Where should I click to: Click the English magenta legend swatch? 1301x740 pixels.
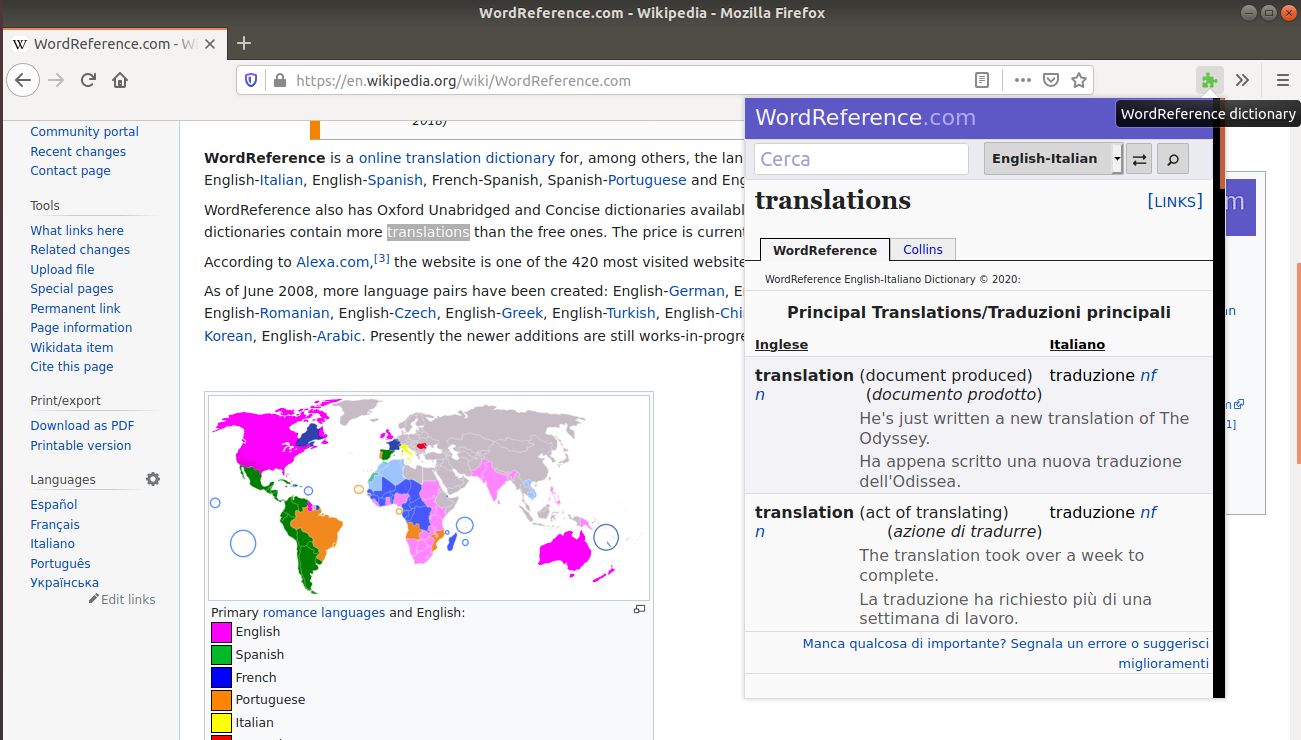(221, 632)
